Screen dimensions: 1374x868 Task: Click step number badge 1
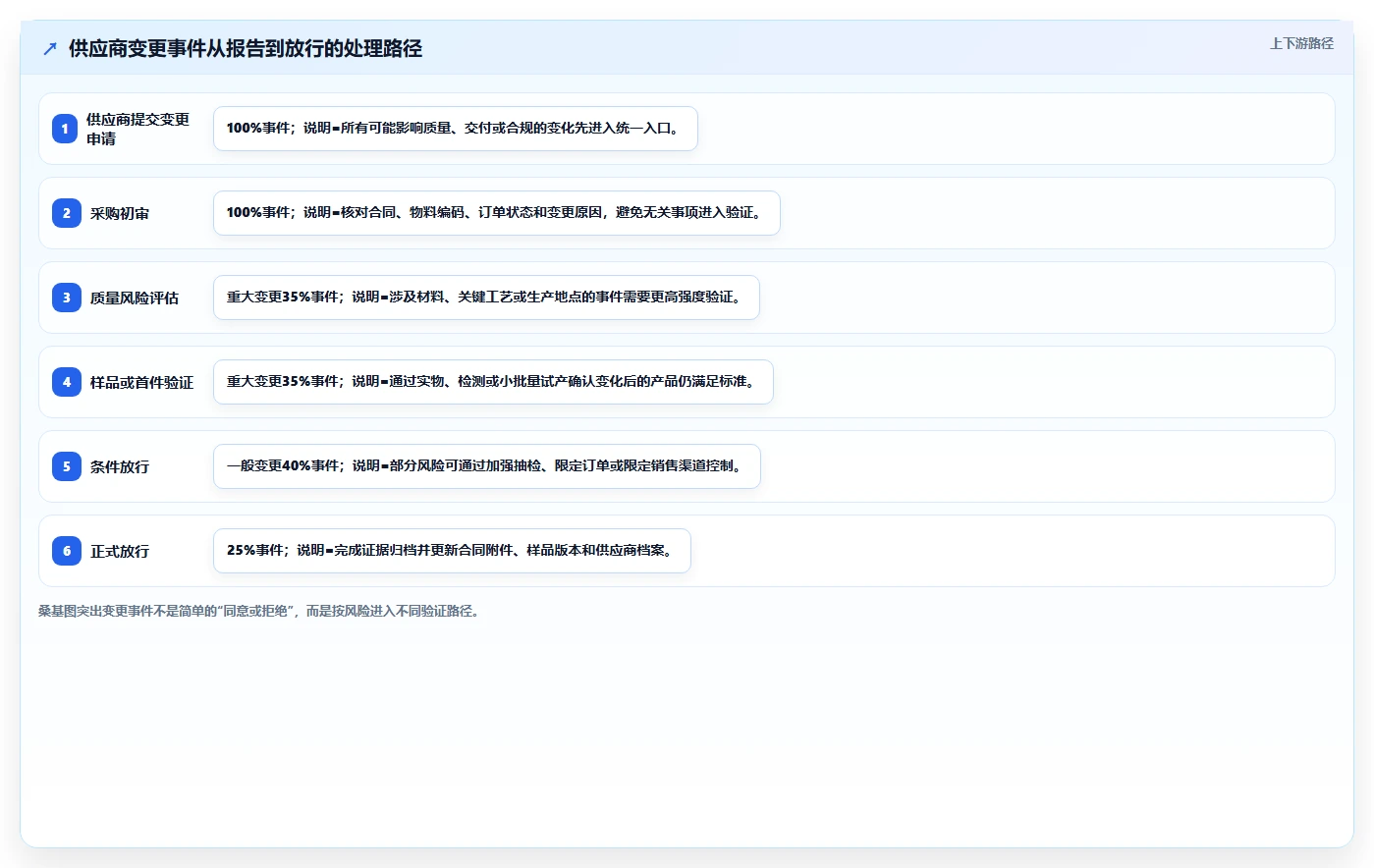coord(65,129)
